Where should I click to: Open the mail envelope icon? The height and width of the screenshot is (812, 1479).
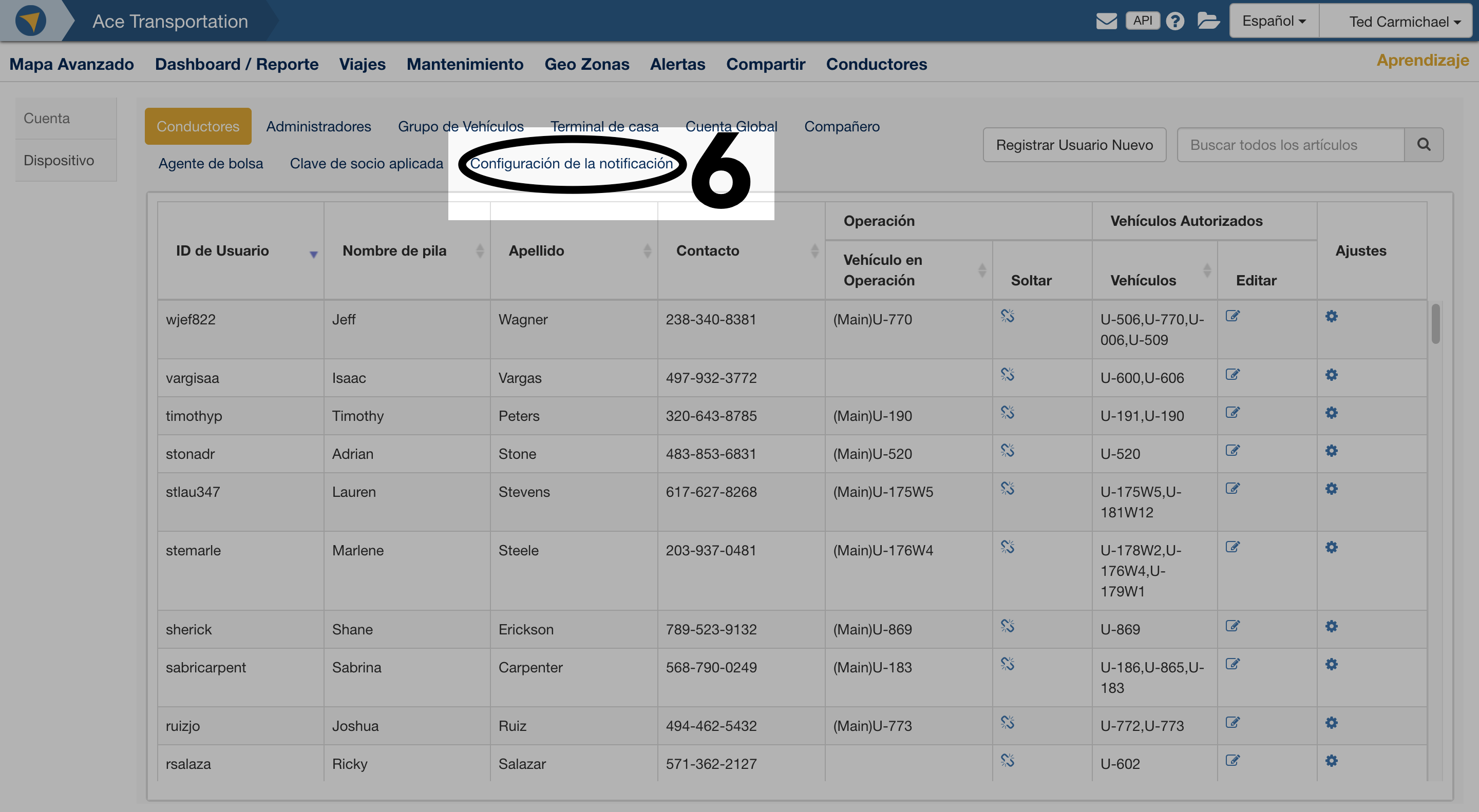[x=1106, y=21]
